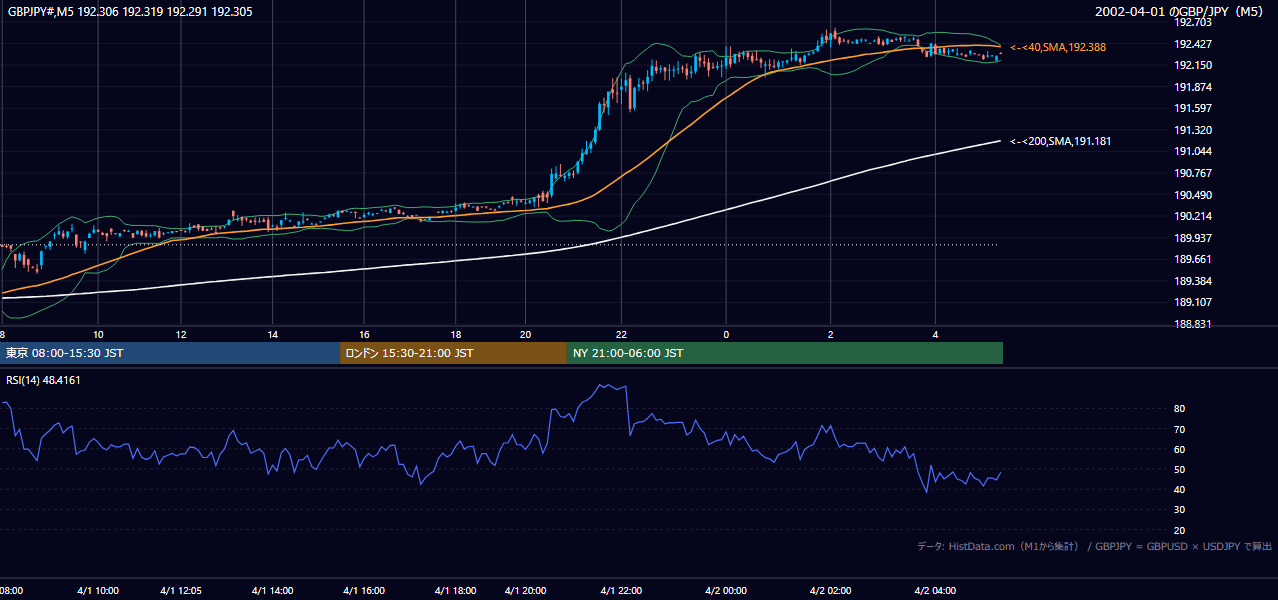This screenshot has width=1278, height=600.
Task: Click the 4/1 20:00 bottom date label
Action: [x=526, y=591]
